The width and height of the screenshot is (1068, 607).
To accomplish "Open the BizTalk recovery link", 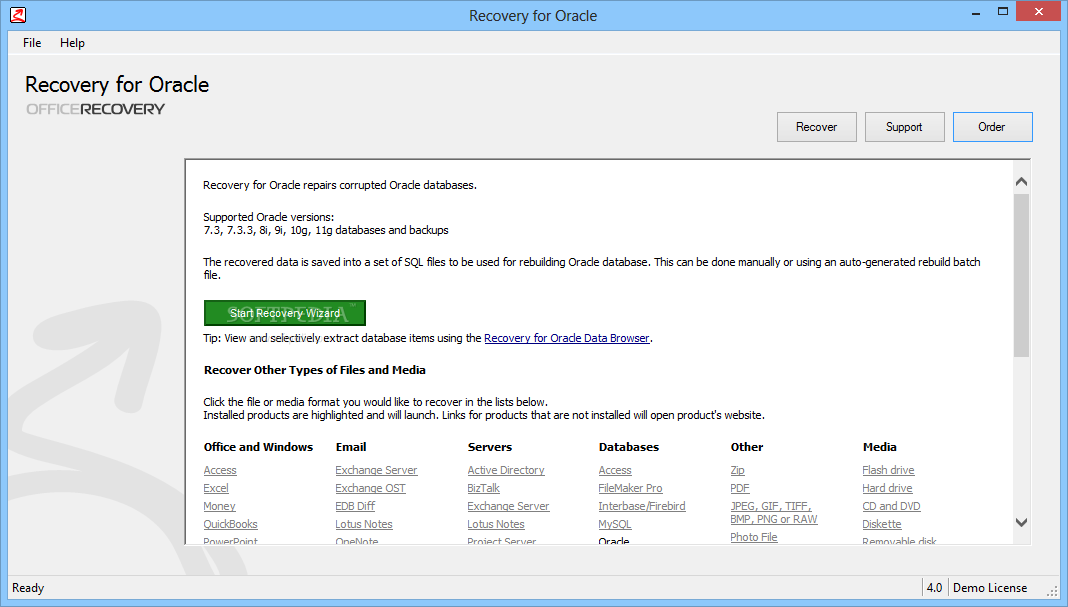I will click(484, 488).
